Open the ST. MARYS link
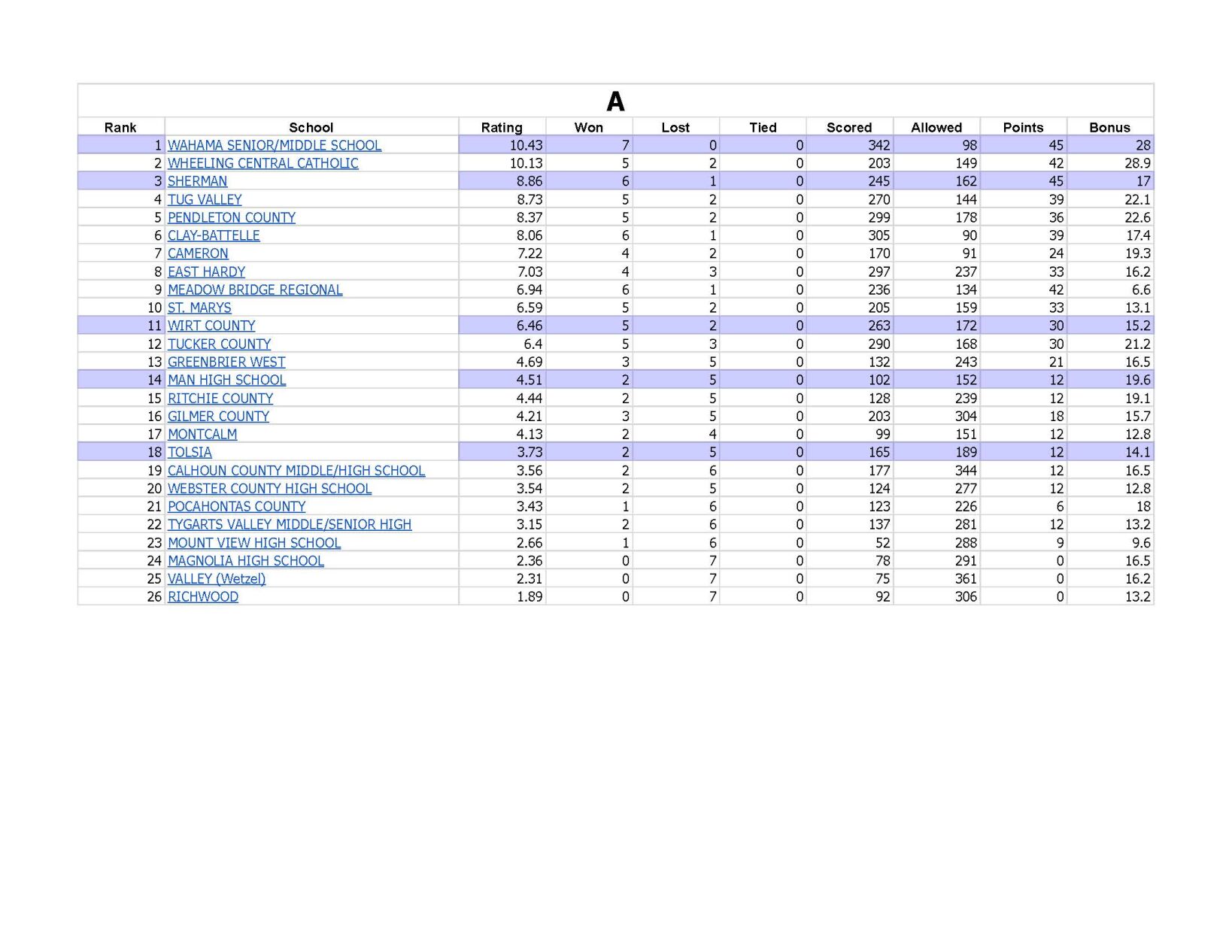Screen dimensions: 1232x952 pyautogui.click(x=200, y=308)
